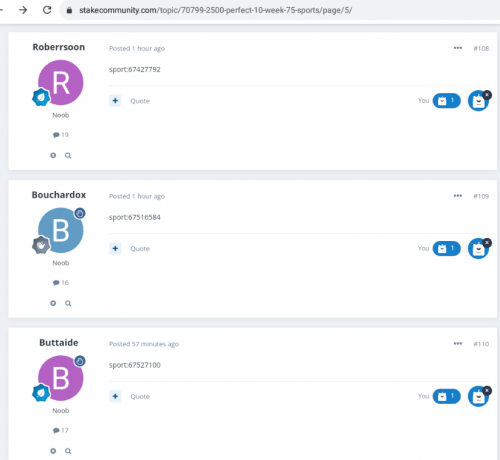Focus the stakecommunity.com address bar
The width and height of the screenshot is (500, 460).
(279, 10)
